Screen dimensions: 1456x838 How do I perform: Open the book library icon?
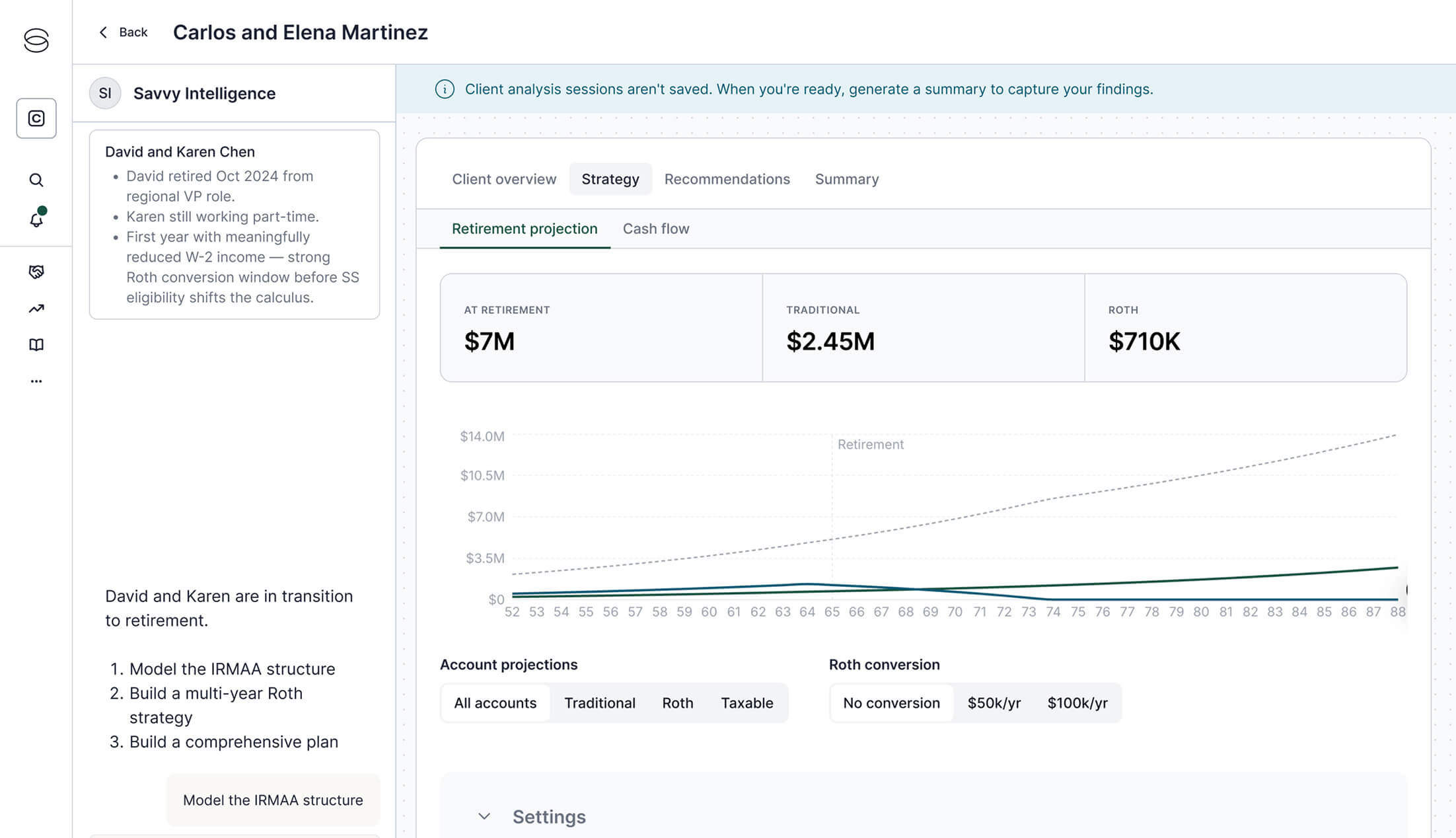pos(36,345)
